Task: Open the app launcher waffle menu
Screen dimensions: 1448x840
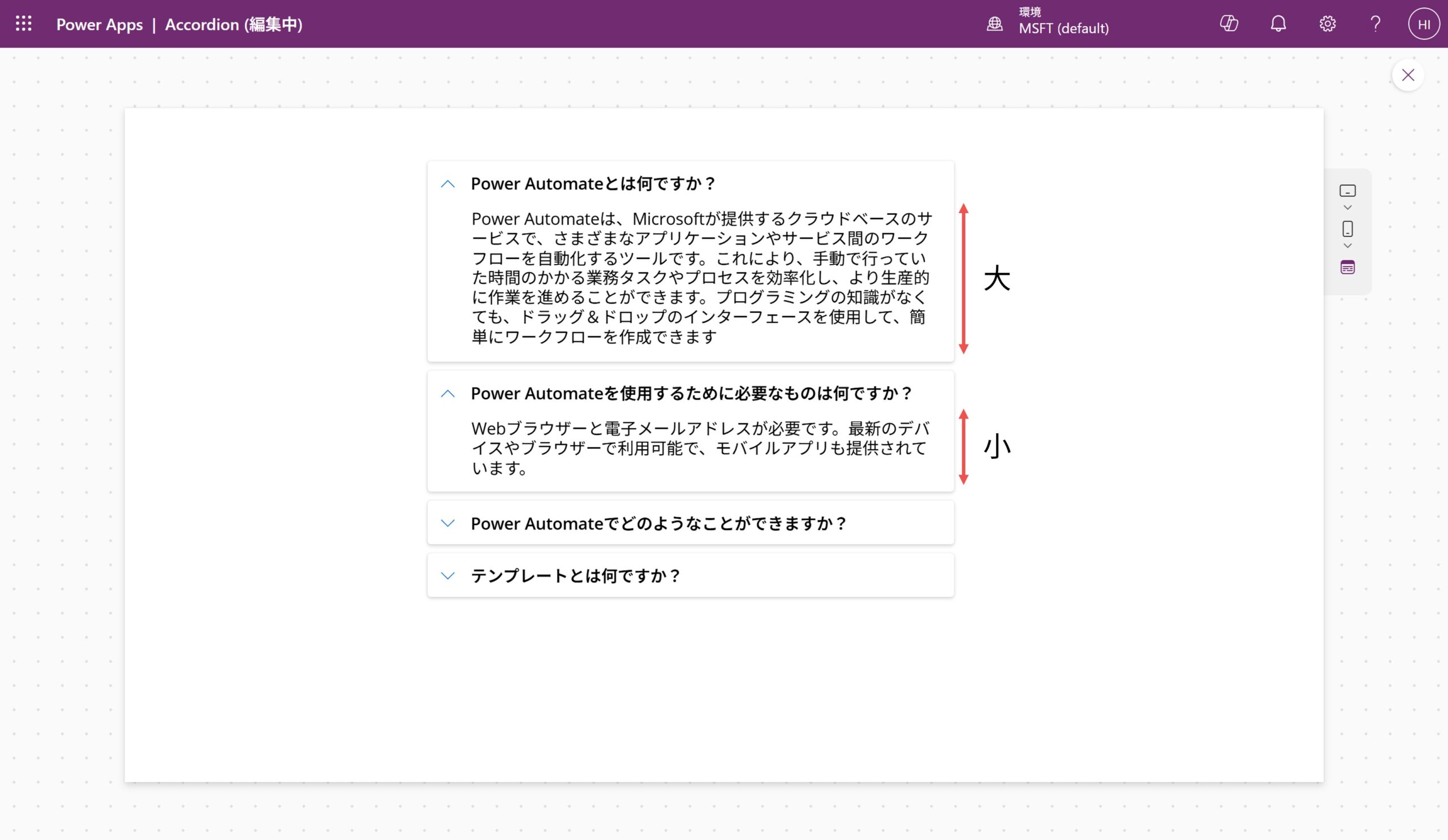Action: point(24,24)
